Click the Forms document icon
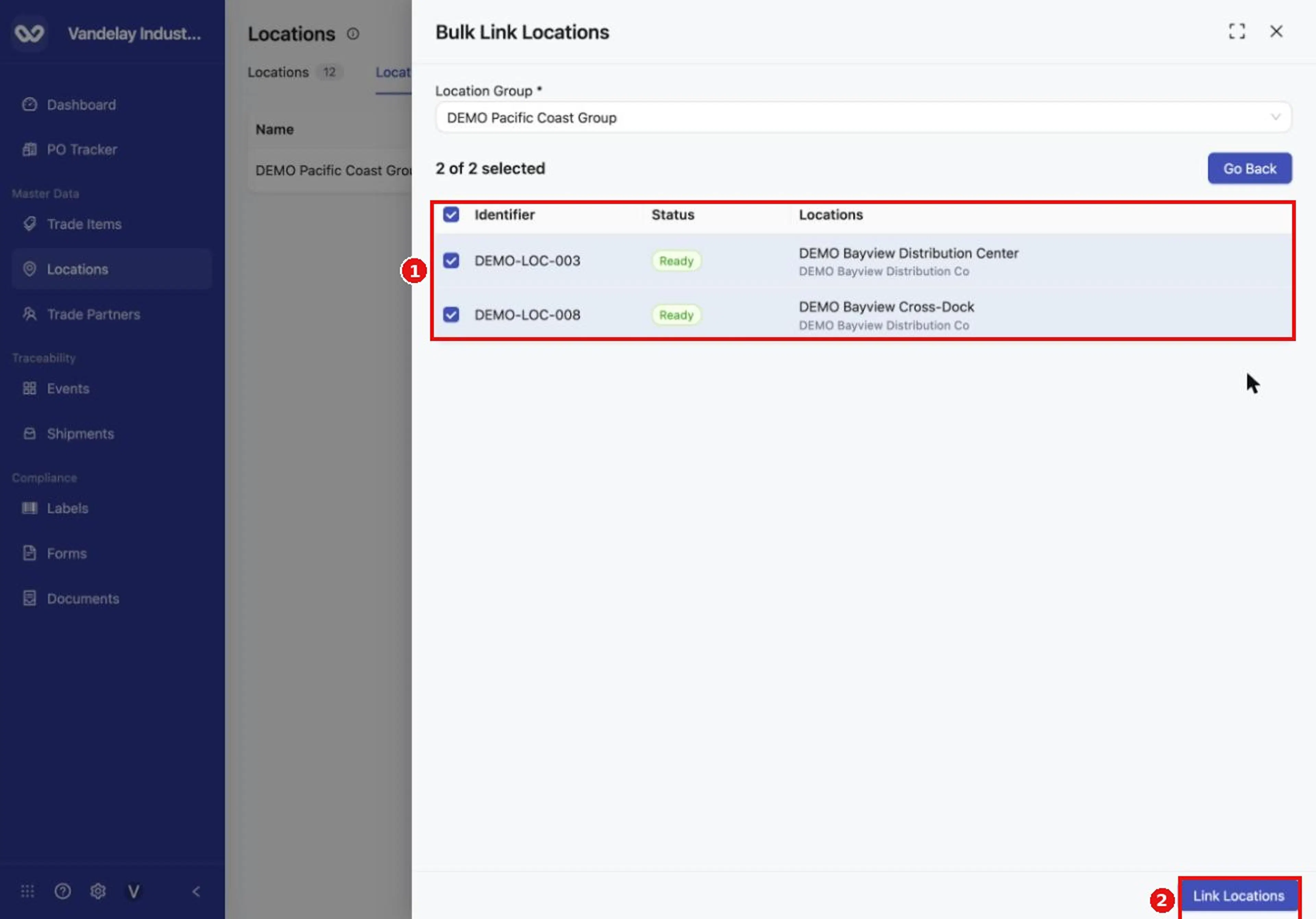The image size is (1316, 919). (29, 553)
